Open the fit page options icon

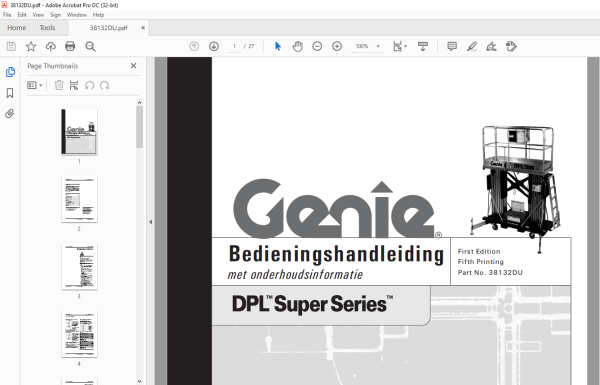click(400, 46)
